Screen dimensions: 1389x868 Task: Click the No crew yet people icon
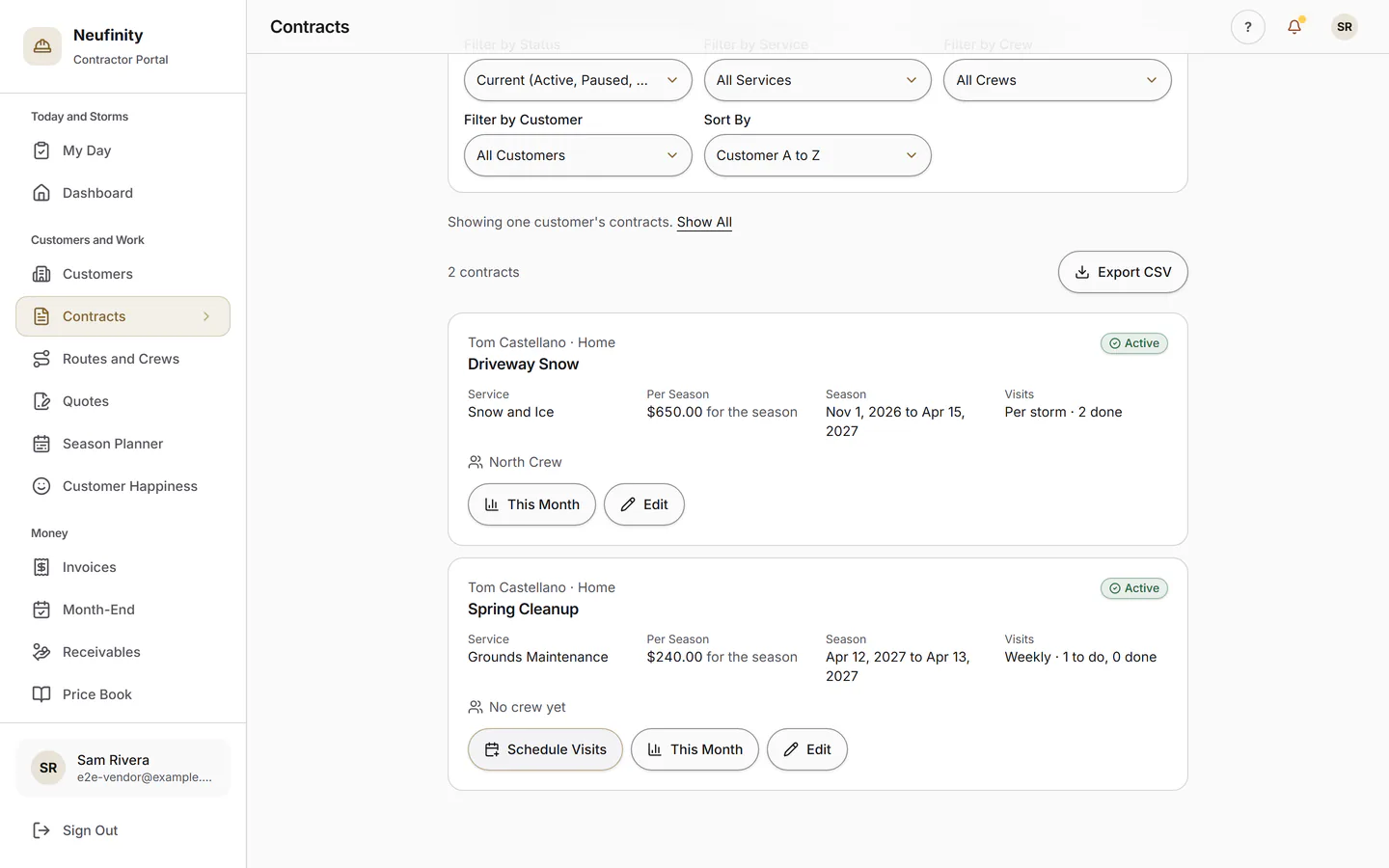[x=476, y=707]
